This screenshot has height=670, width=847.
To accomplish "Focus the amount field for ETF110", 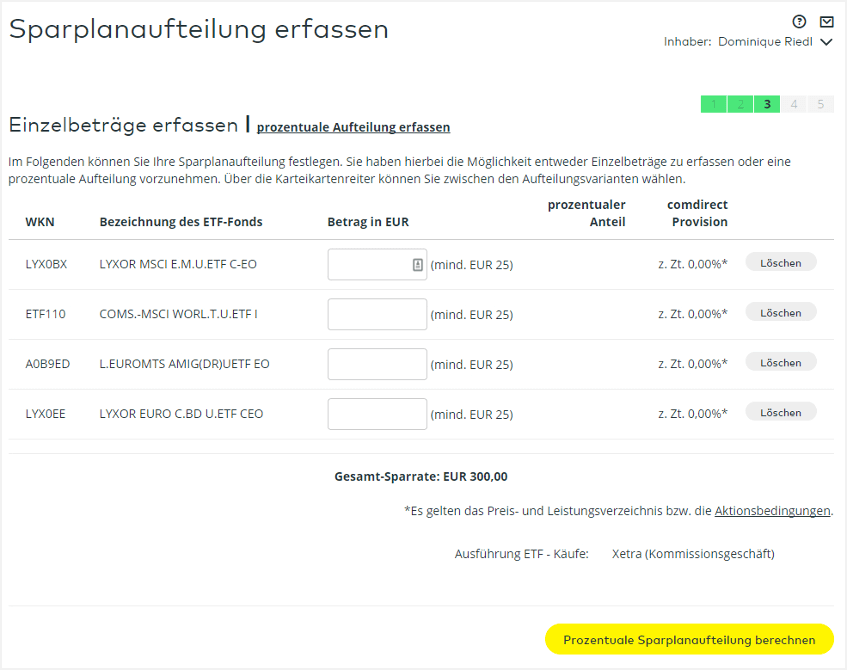I will 377,314.
